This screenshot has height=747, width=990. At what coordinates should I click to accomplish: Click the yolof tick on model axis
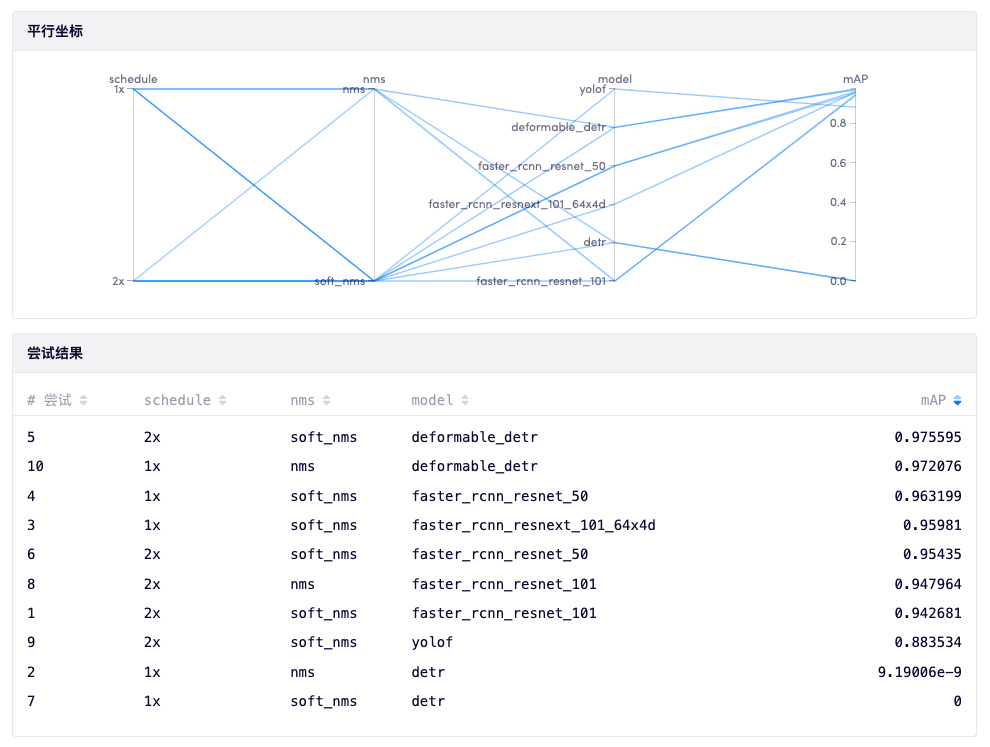[592, 90]
